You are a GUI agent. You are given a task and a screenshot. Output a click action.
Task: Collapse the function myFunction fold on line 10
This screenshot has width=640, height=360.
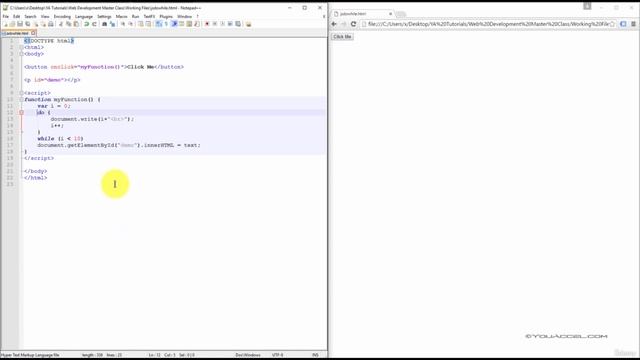coord(21,100)
